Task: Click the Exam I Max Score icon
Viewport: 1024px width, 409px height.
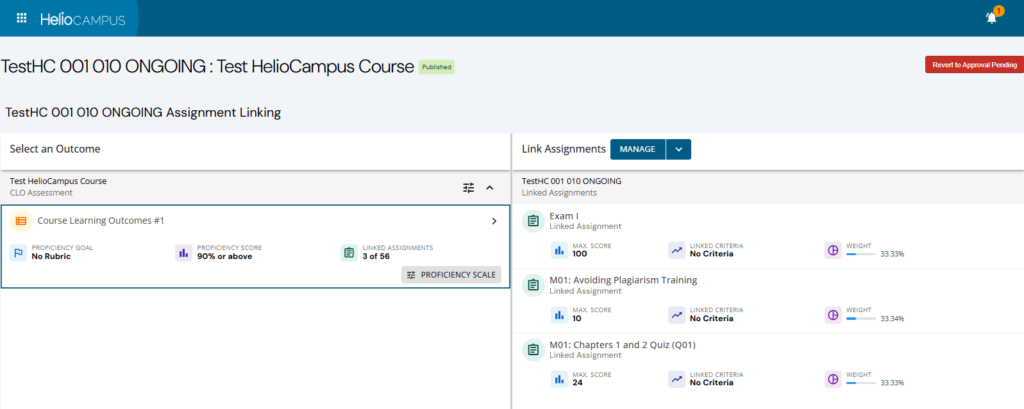Action: (x=559, y=250)
